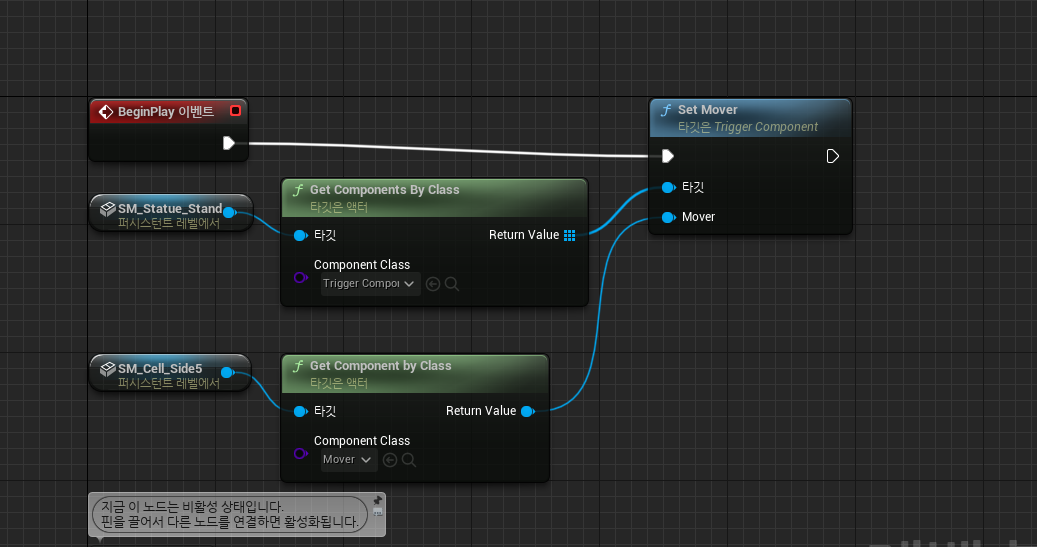Click Component Class pin on Get Components By Class
This screenshot has height=547, width=1037.
point(300,278)
